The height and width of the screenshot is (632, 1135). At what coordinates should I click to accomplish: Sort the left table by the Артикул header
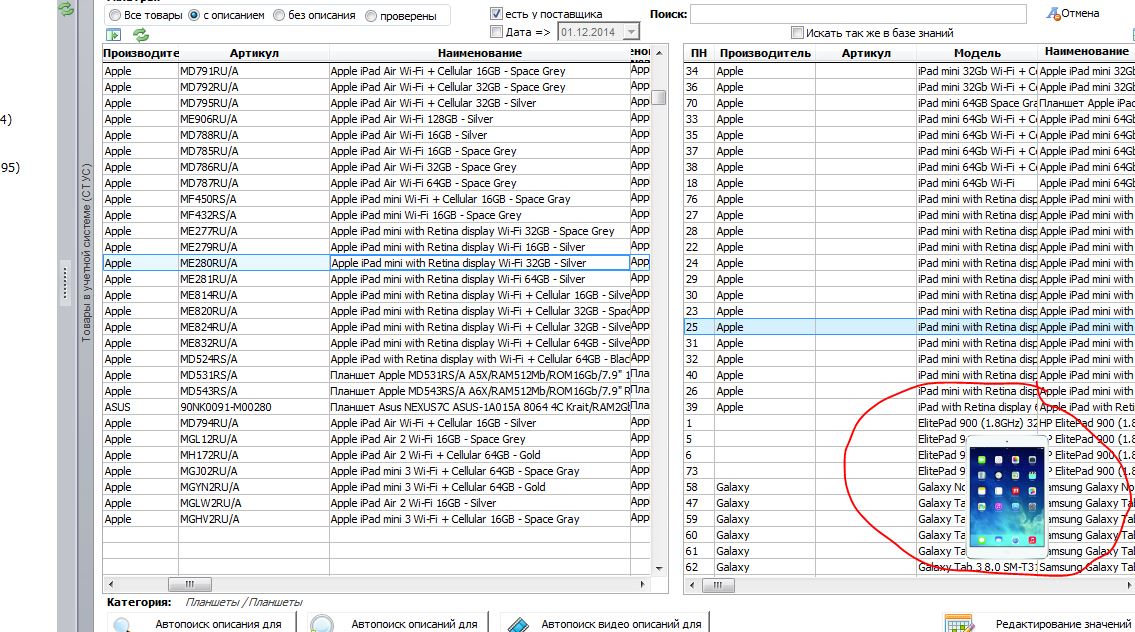pyautogui.click(x=254, y=53)
